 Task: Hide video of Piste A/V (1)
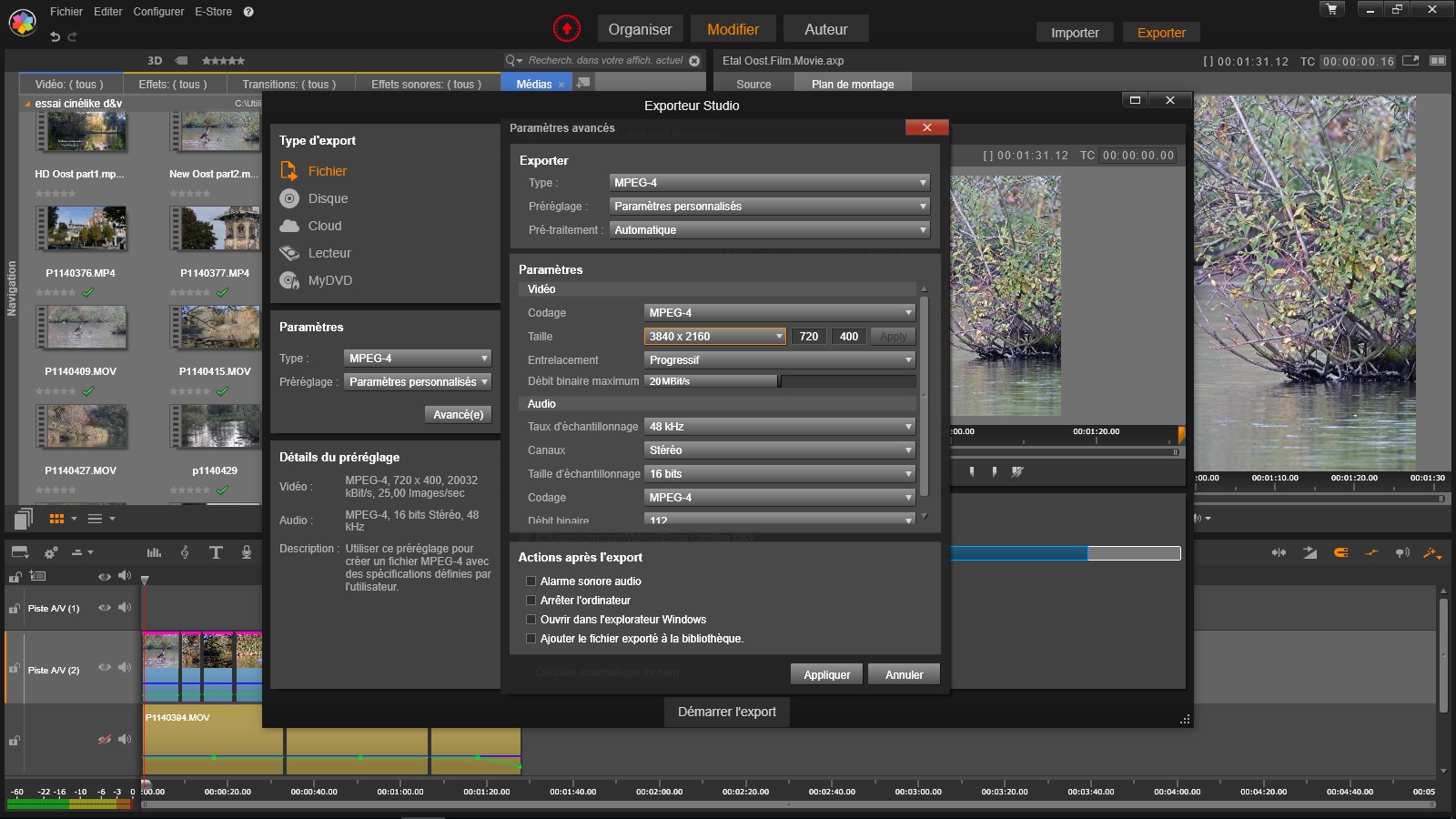pyautogui.click(x=105, y=608)
